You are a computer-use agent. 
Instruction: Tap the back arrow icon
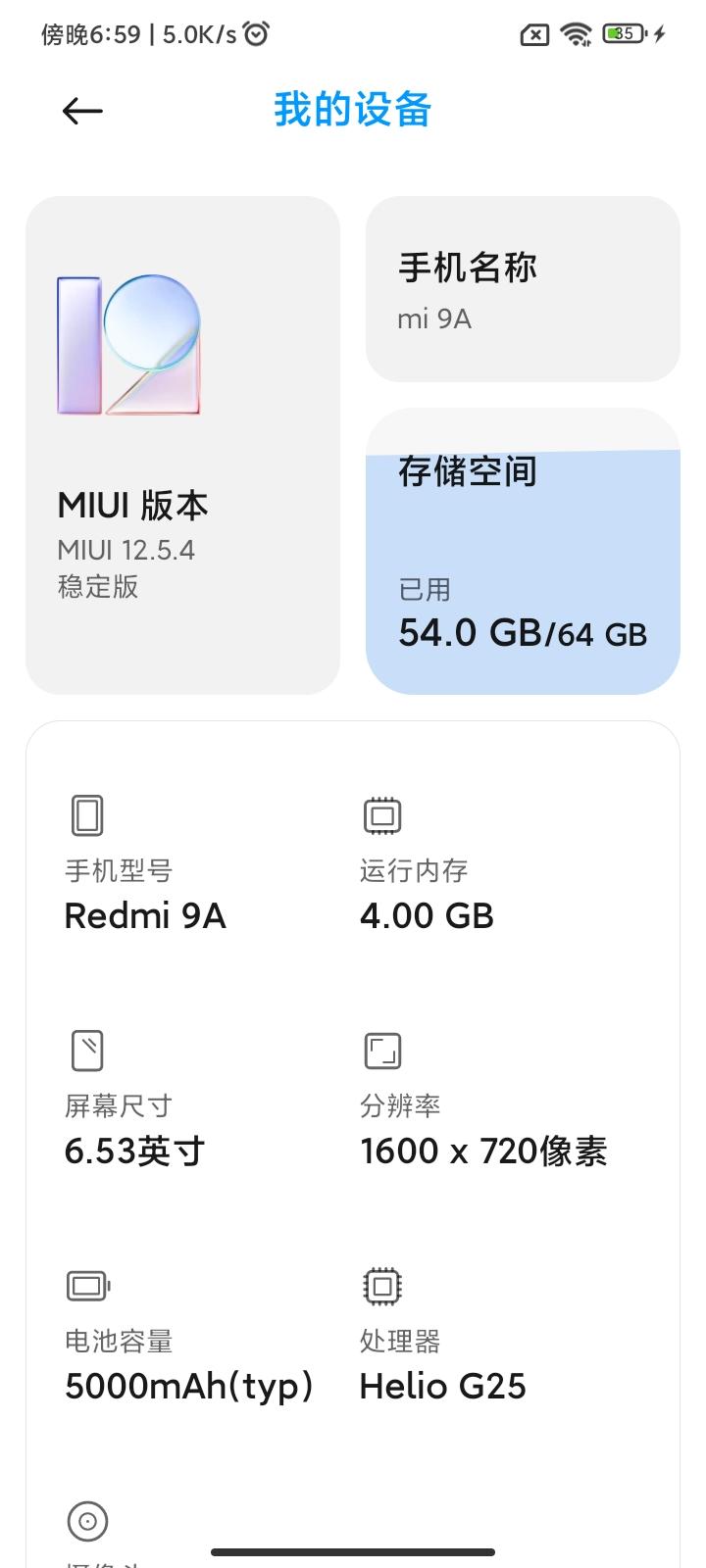coord(82,111)
